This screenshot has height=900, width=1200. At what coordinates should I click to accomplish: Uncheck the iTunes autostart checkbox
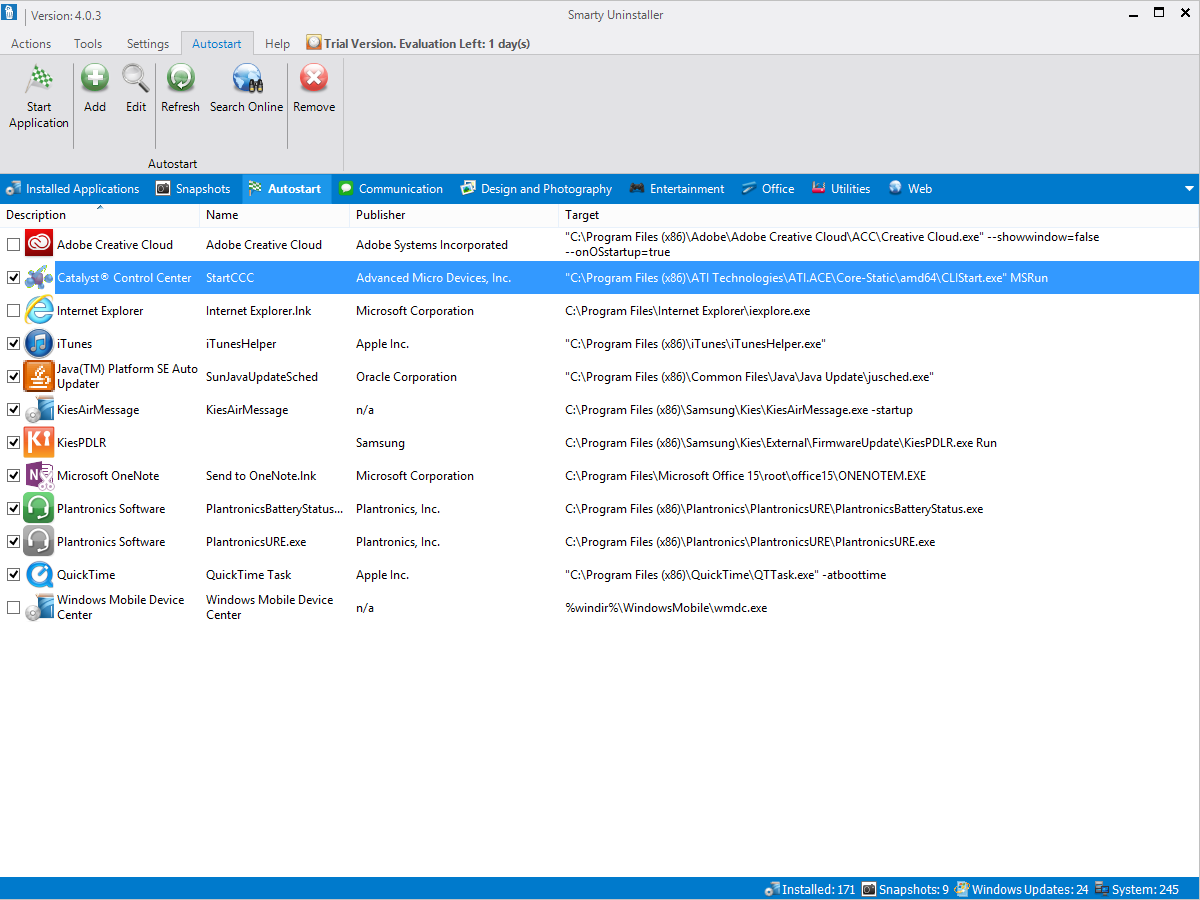[x=13, y=344]
